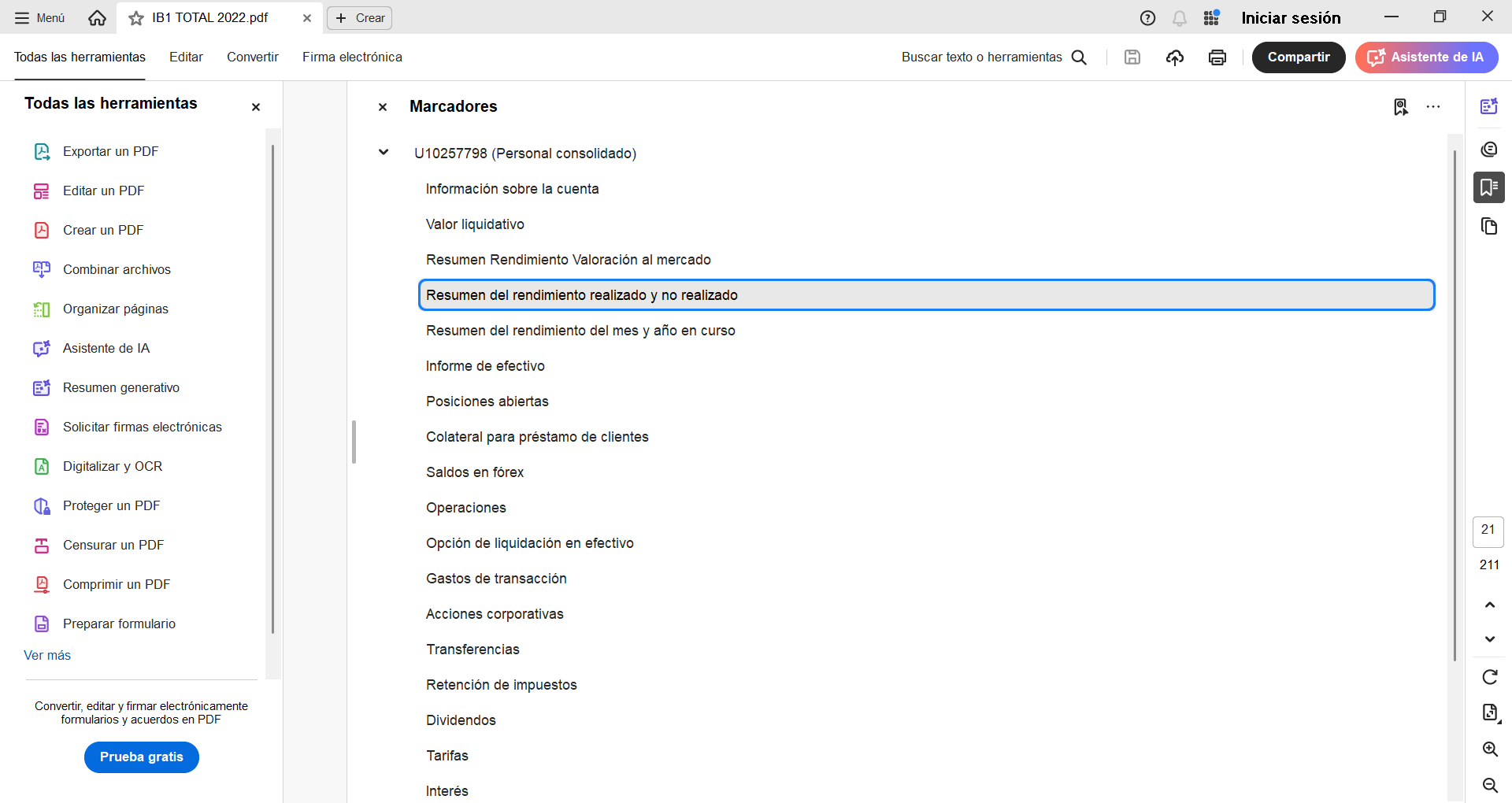The image size is (1512, 803).
Task: Click the cloud upload icon
Action: point(1175,57)
